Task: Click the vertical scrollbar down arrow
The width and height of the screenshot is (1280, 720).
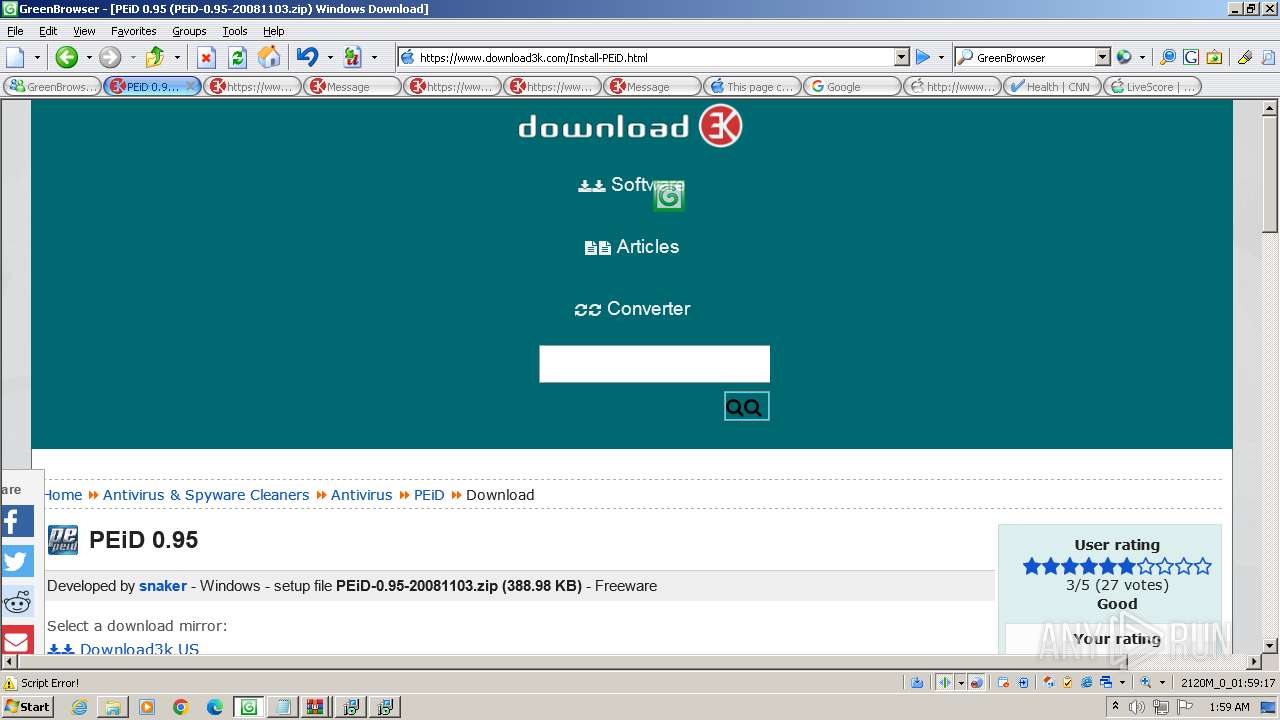Action: [1270, 646]
